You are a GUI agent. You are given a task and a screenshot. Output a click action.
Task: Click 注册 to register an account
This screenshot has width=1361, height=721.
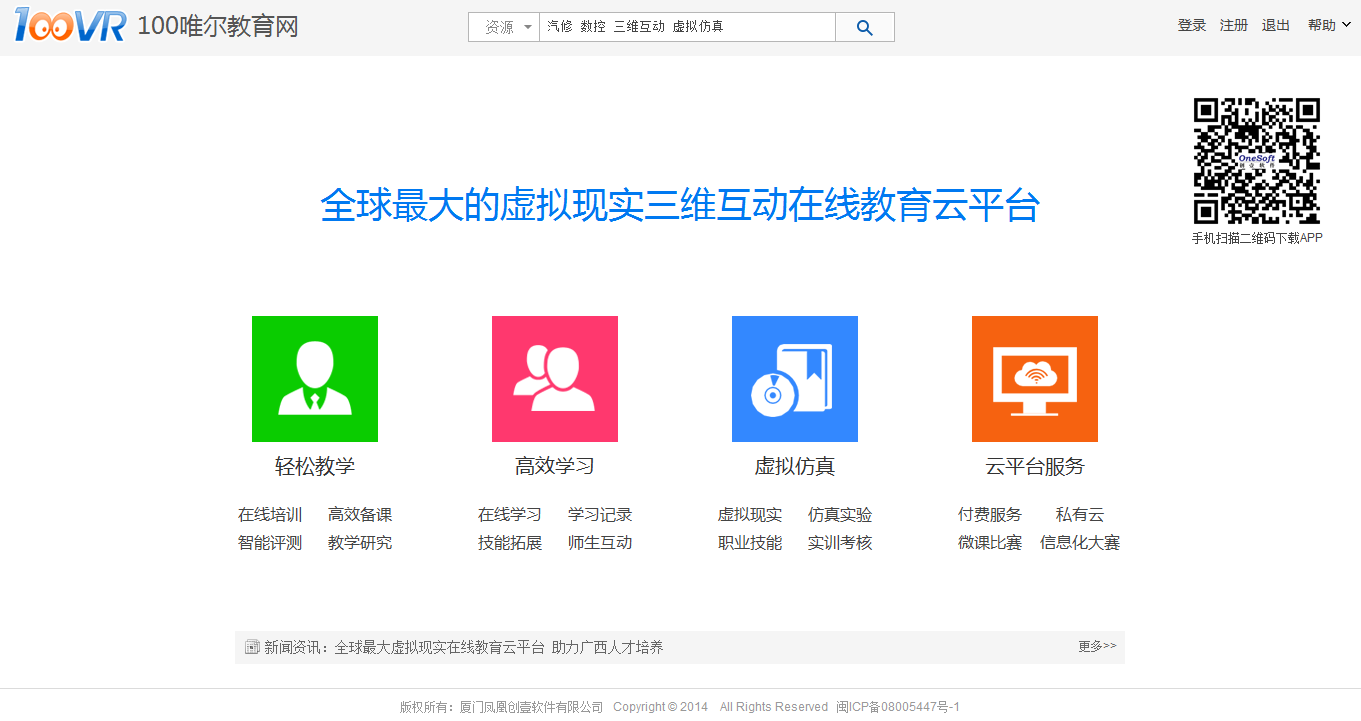1234,26
